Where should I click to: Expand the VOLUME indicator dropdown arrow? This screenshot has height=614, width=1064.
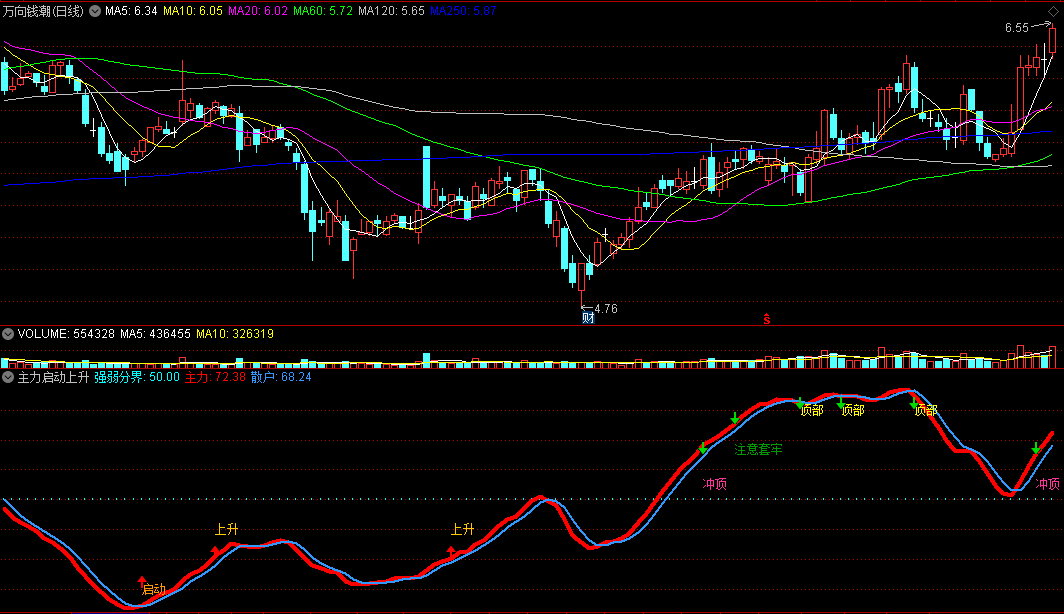coord(8,334)
